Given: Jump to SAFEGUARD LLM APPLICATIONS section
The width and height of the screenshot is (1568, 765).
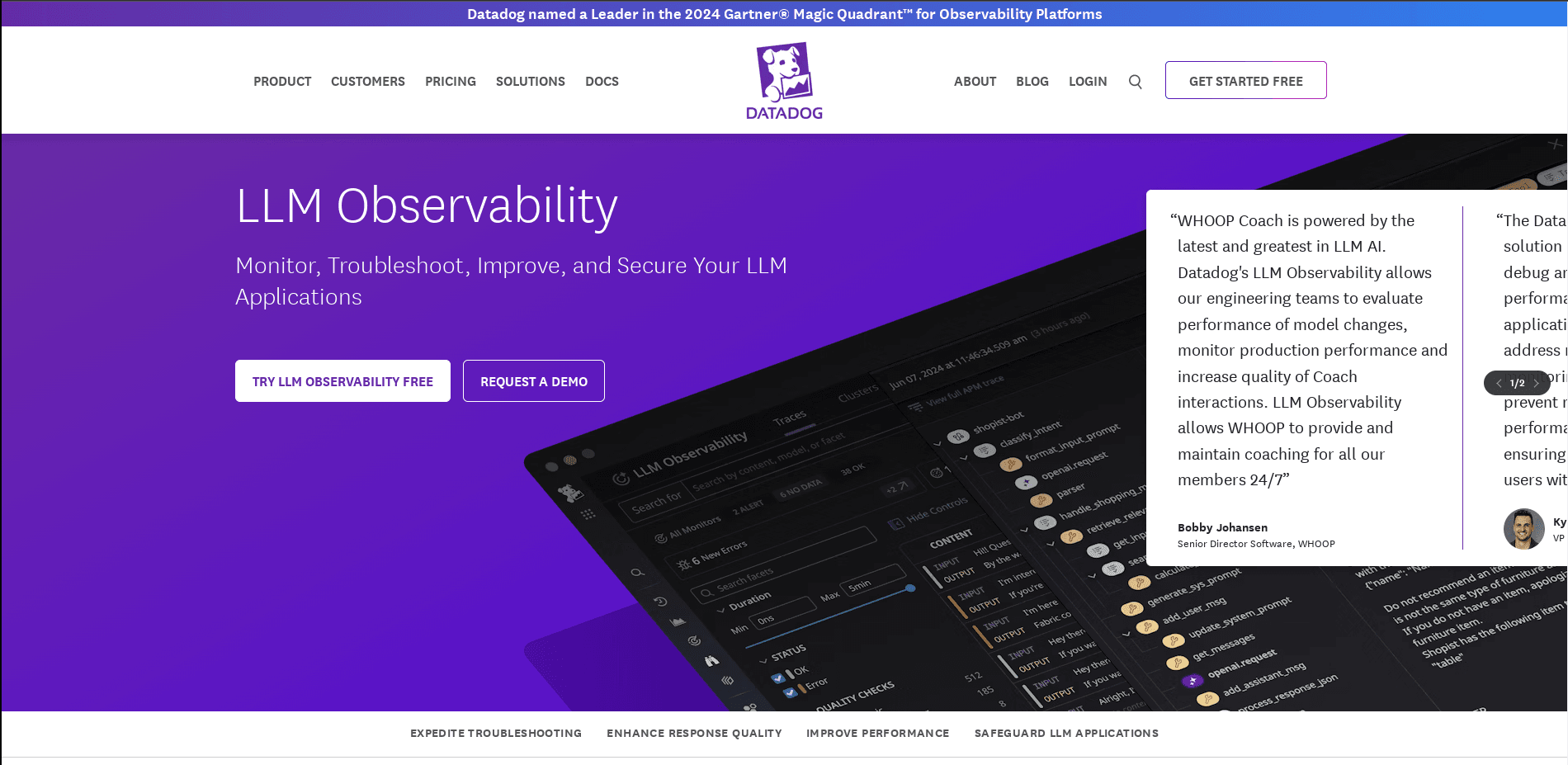Looking at the screenshot, I should 1066,733.
